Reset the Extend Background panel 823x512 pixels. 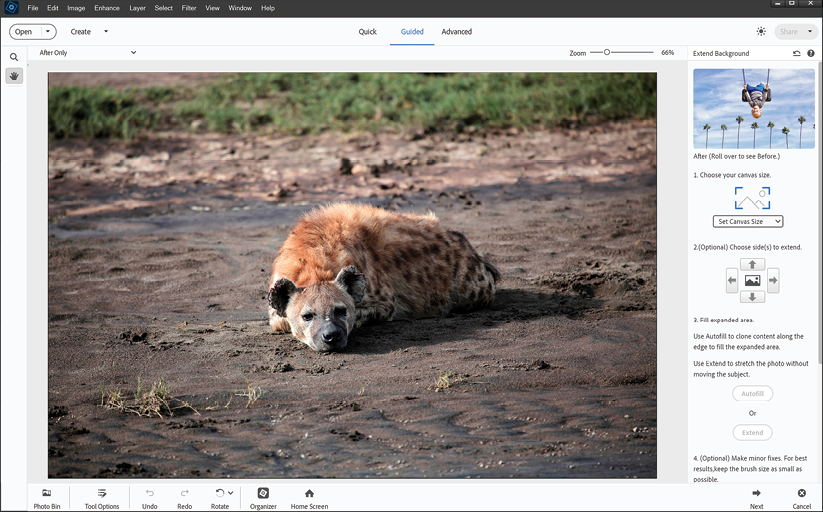click(x=796, y=53)
